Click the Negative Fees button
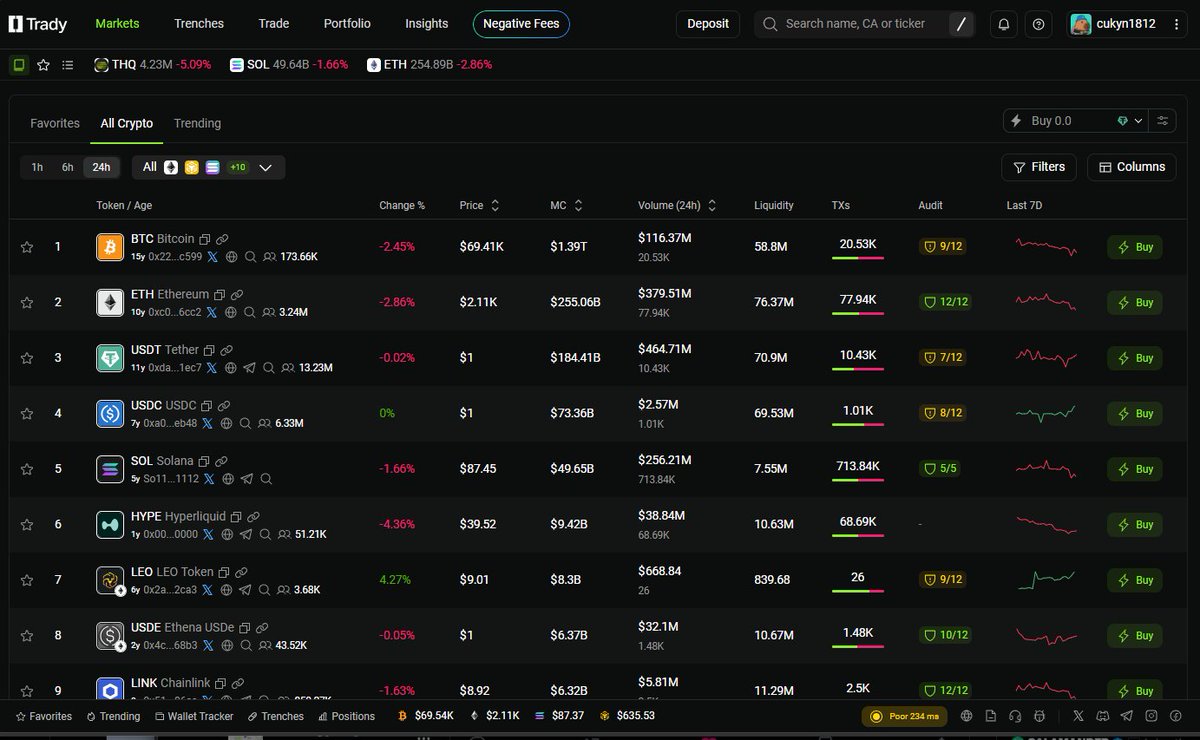The height and width of the screenshot is (740, 1200). click(x=521, y=24)
